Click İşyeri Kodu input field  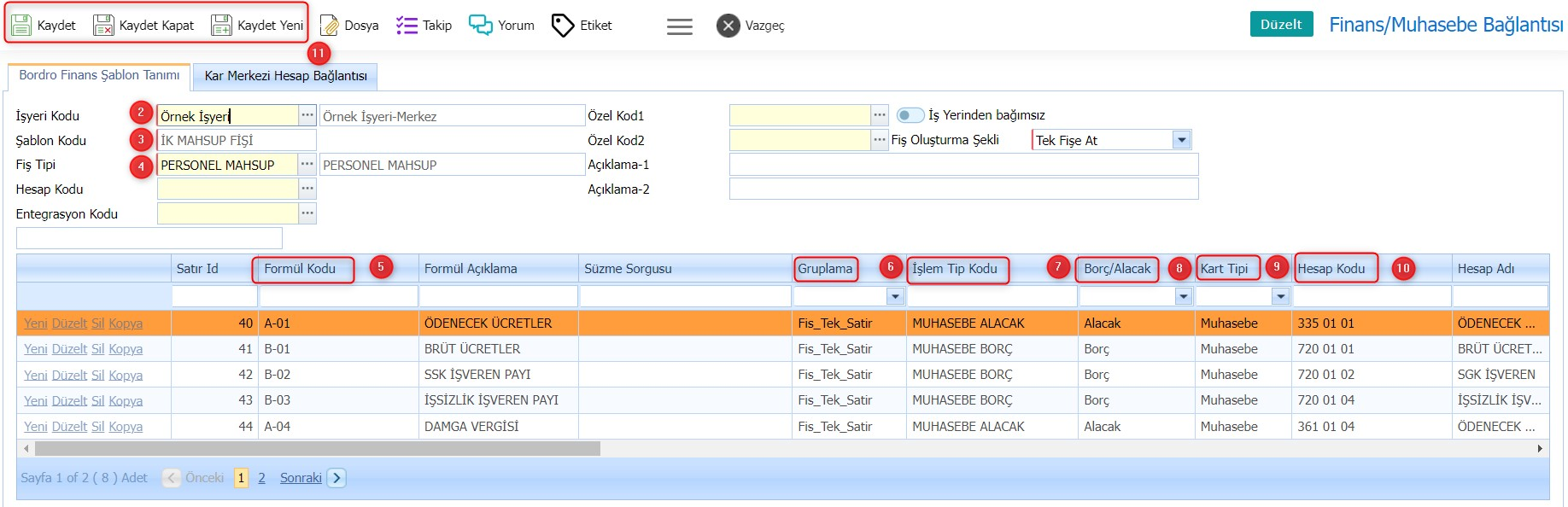(228, 115)
